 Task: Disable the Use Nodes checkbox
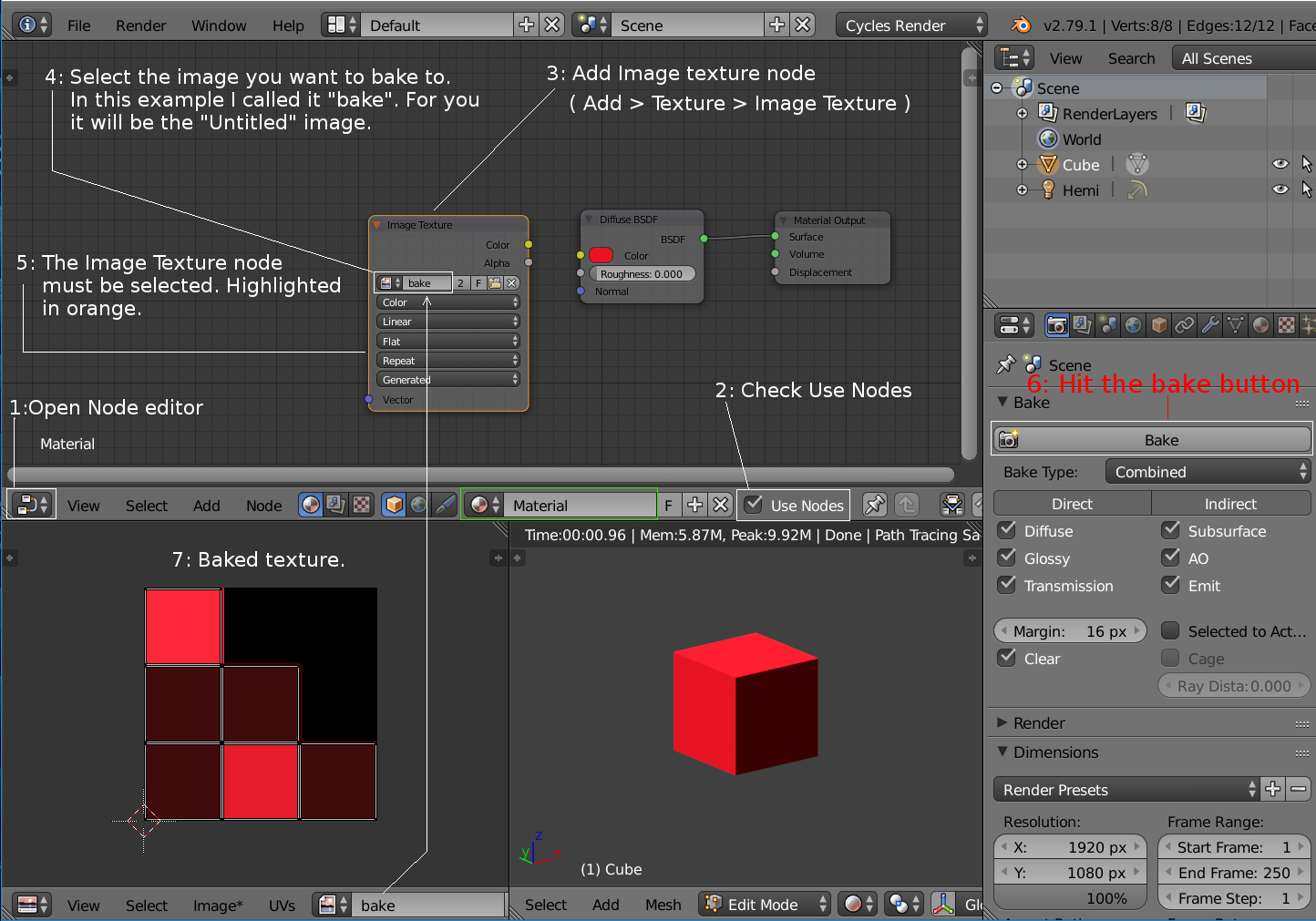(754, 504)
